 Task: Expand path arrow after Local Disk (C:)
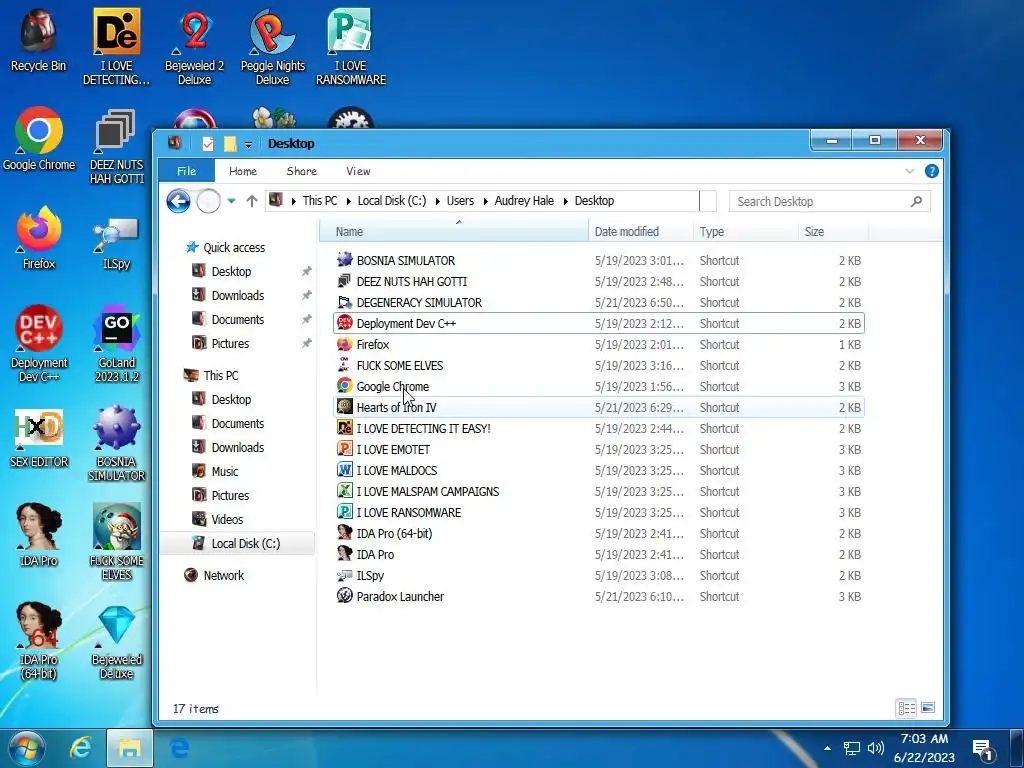tap(437, 201)
